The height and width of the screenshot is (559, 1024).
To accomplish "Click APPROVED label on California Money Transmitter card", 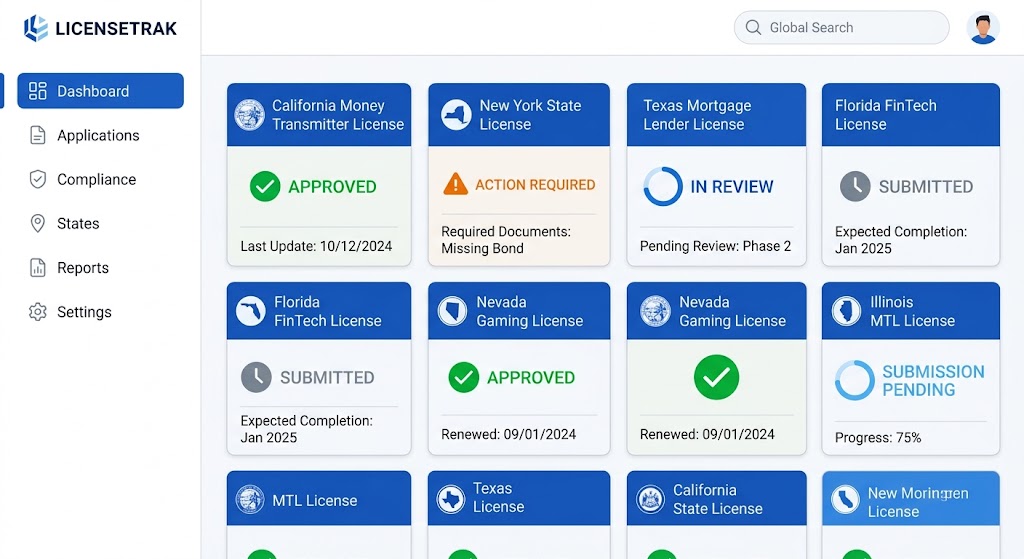I will coord(332,187).
